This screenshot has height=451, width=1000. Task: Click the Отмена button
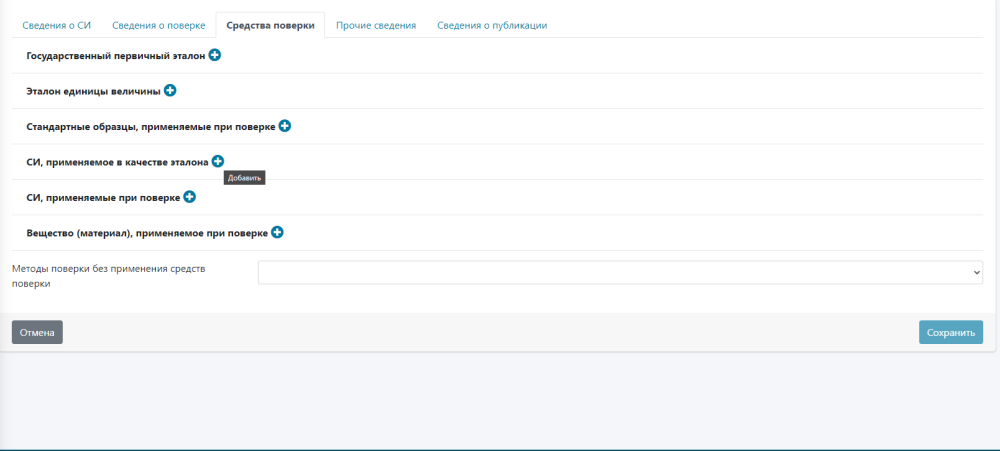pos(37,332)
